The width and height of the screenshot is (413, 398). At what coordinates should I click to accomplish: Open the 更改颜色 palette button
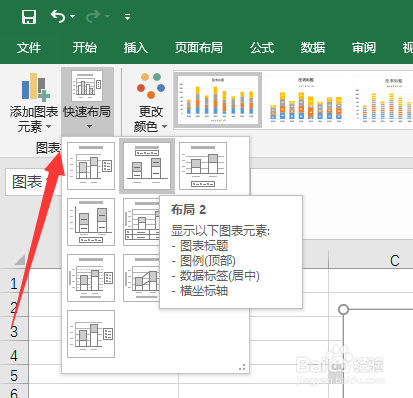point(151,102)
